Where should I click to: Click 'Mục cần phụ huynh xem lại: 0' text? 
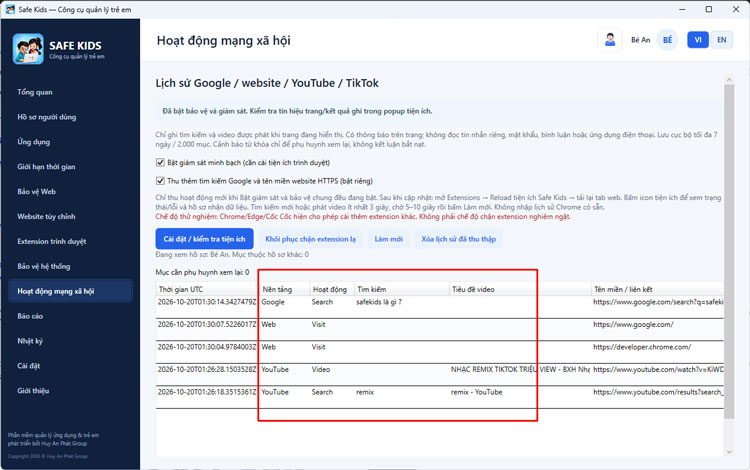pos(202,272)
